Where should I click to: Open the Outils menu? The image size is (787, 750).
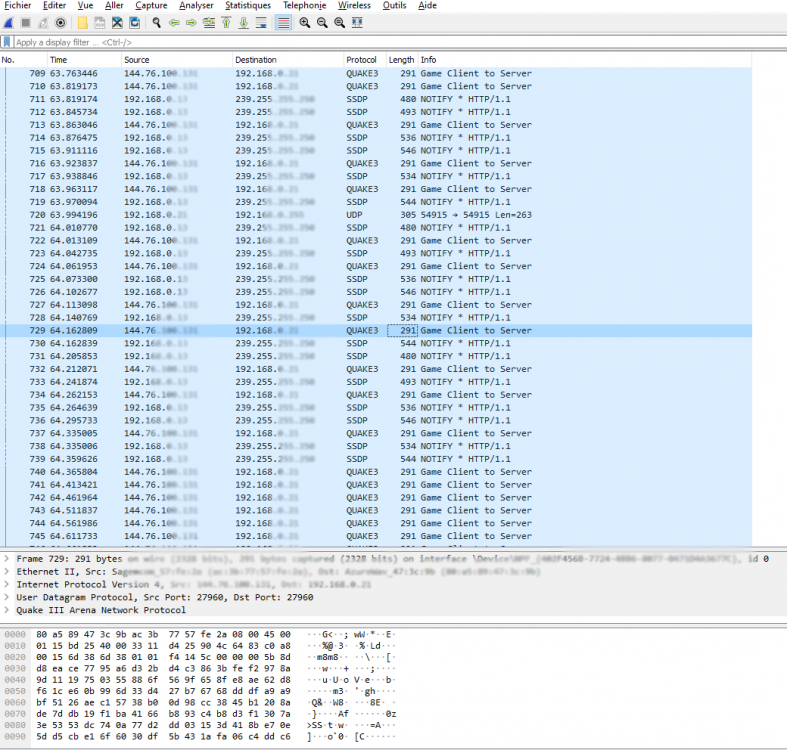tap(394, 6)
